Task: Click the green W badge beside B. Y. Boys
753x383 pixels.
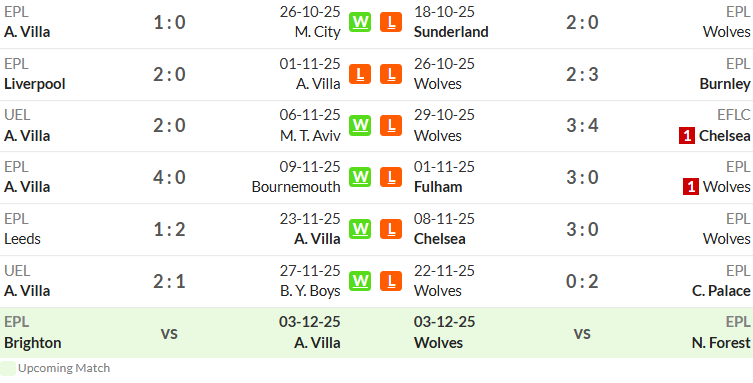Action: (x=360, y=281)
